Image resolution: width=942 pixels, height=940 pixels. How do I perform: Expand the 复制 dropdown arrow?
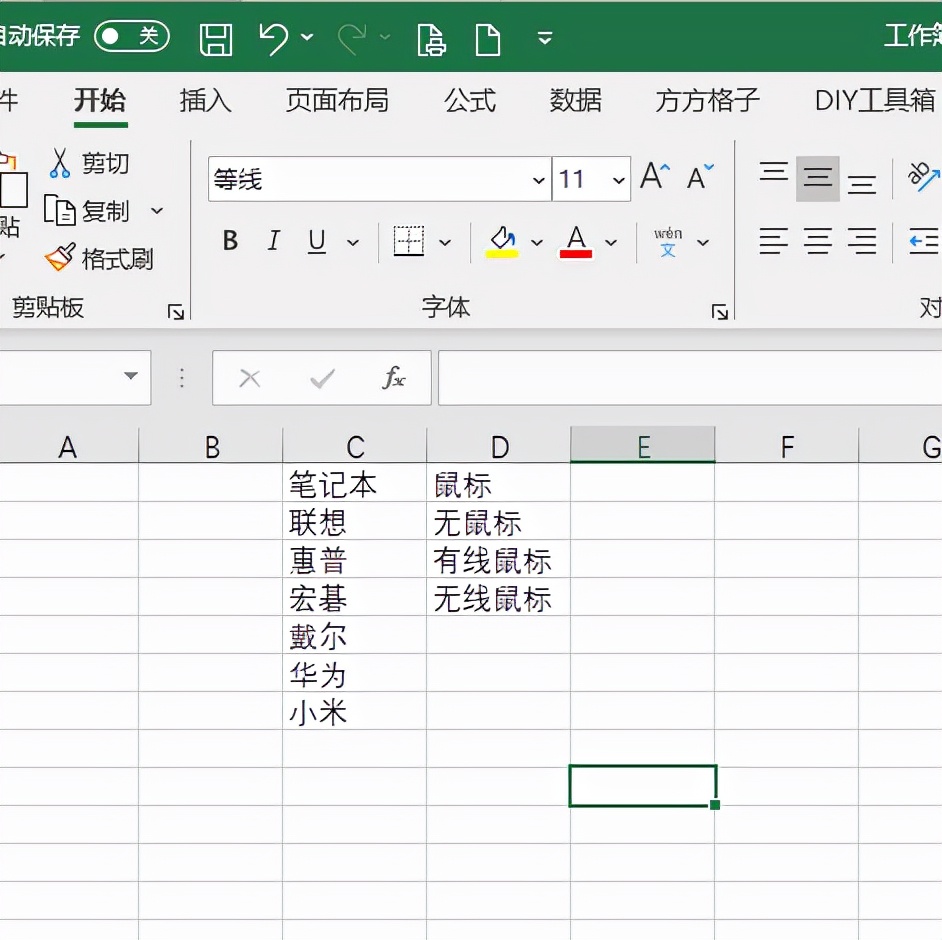click(x=157, y=211)
